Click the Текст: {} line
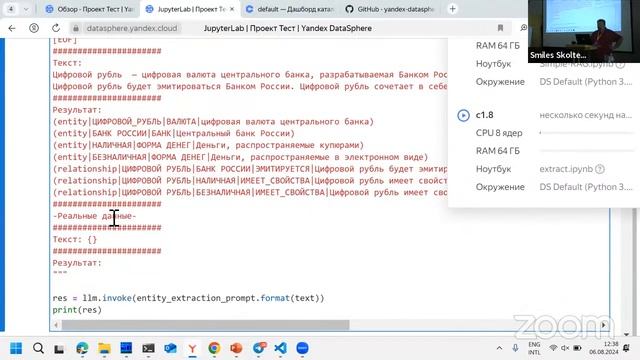Screen dimensions: 640x360 pos(75,240)
